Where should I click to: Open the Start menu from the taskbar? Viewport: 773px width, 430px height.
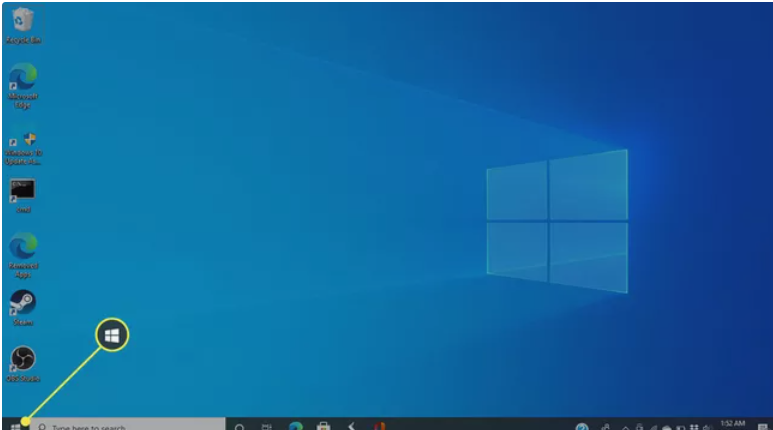pyautogui.click(x=15, y=426)
